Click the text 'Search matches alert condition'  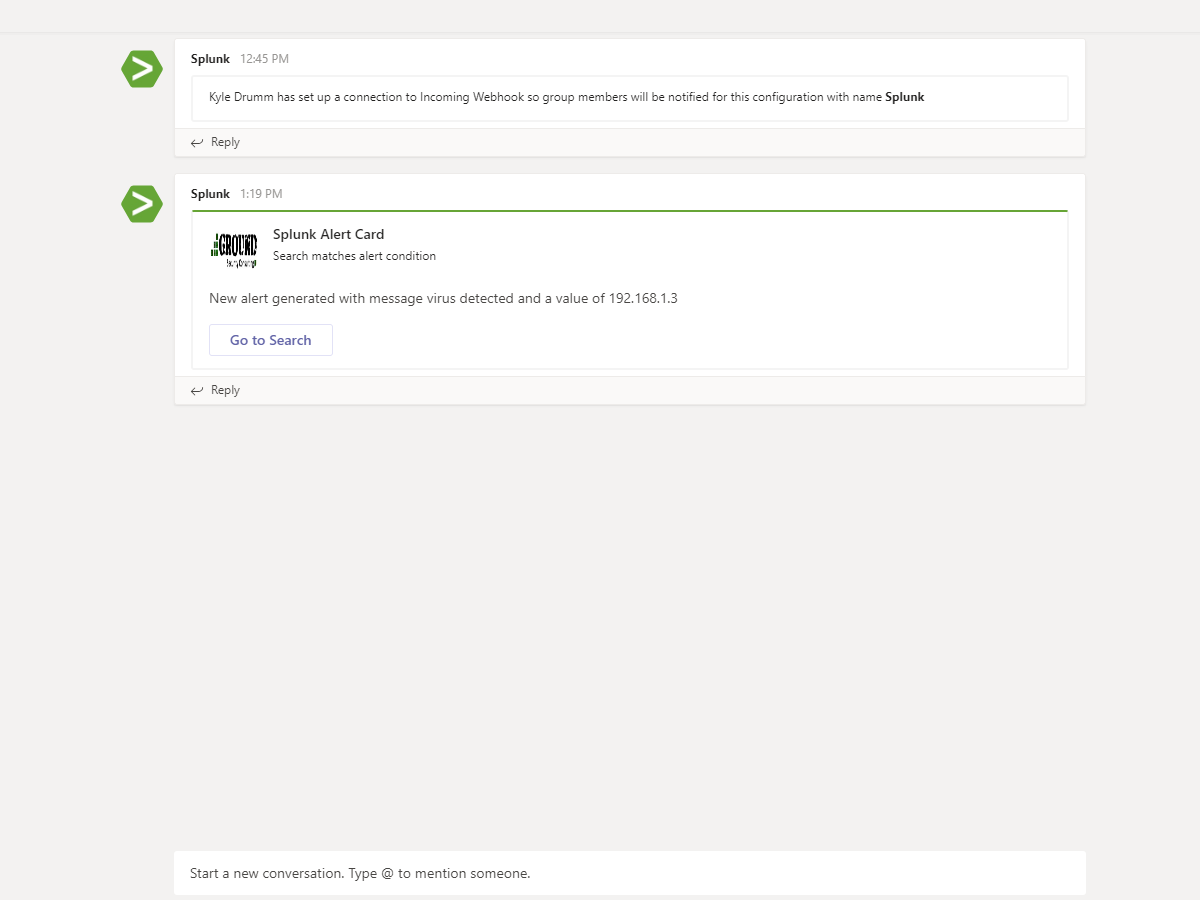click(x=354, y=256)
